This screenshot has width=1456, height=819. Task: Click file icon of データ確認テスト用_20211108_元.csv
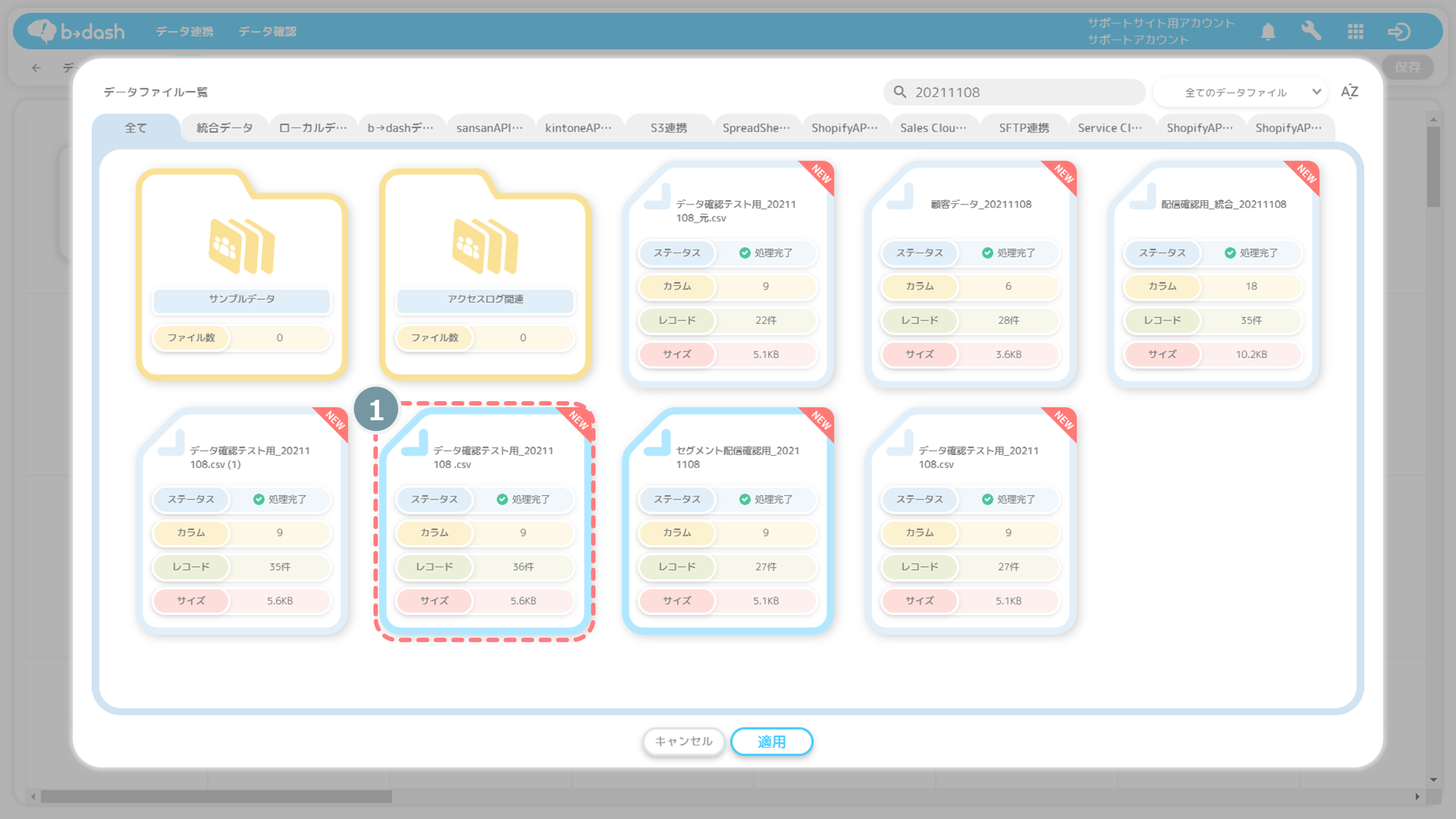(x=657, y=197)
